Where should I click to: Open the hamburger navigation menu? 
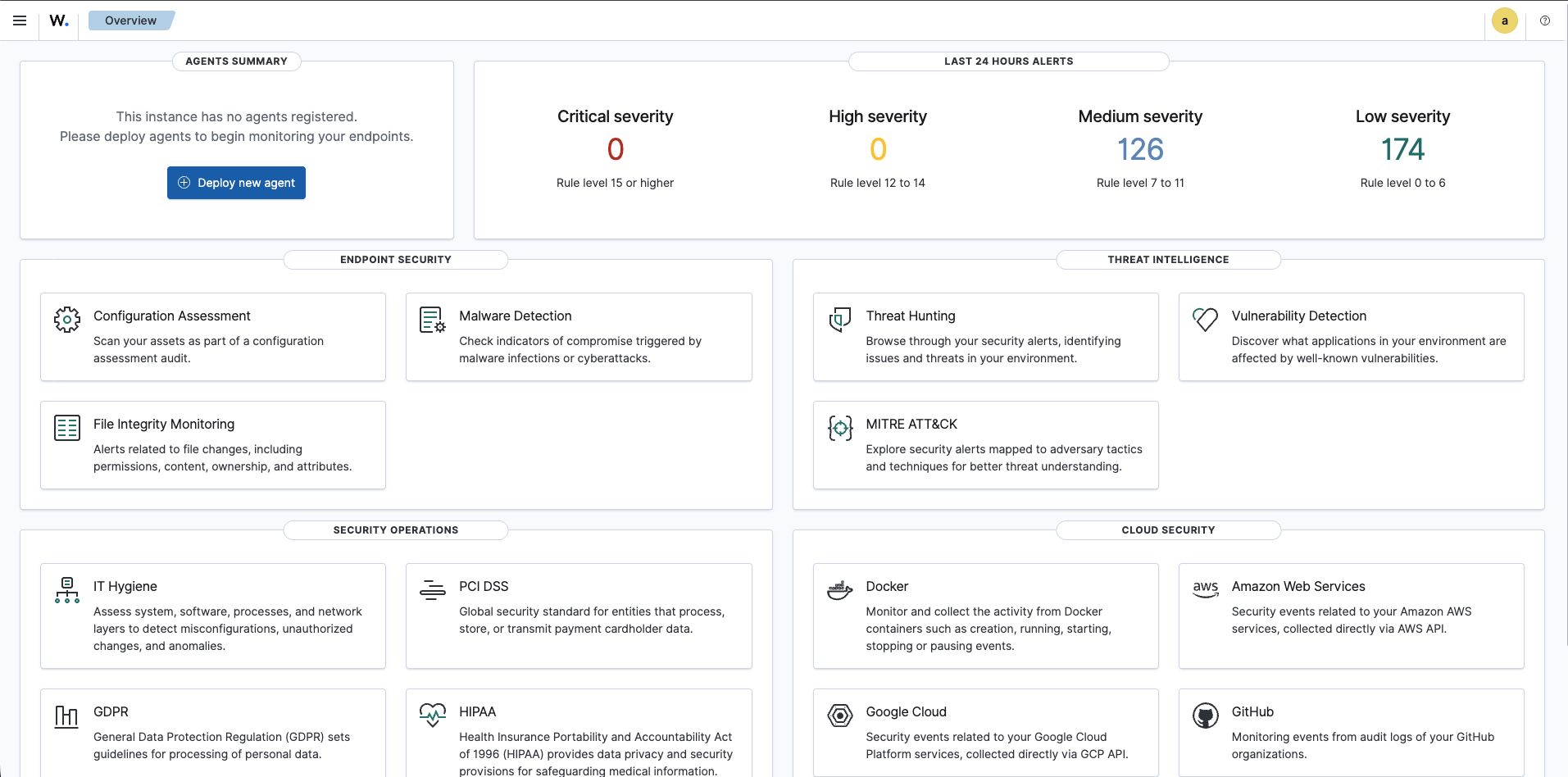(20, 20)
